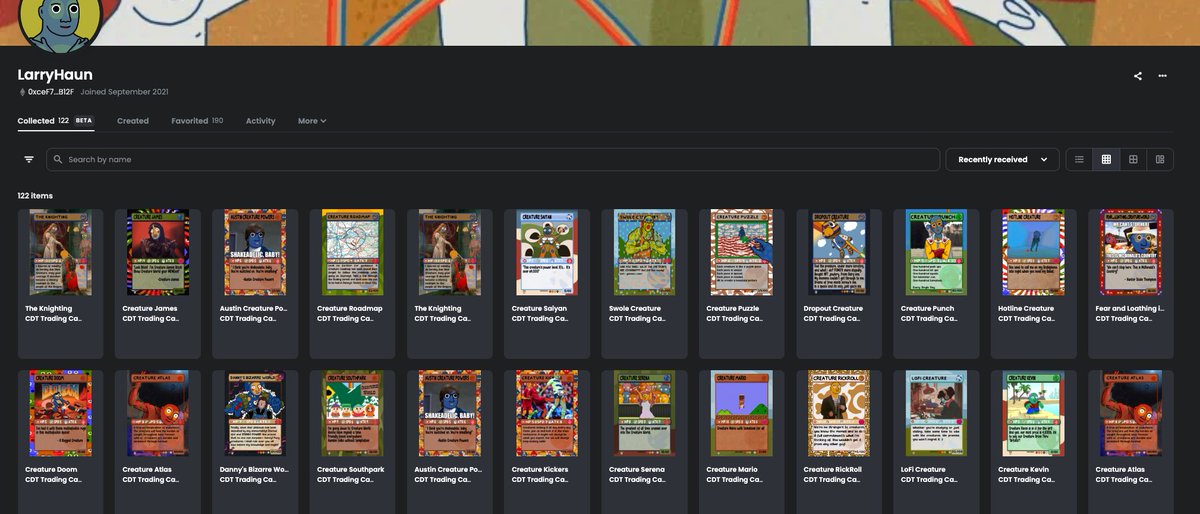Viewport: 1200px width, 514px height.
Task: Select the mosaic collage view layout
Action: point(1160,159)
